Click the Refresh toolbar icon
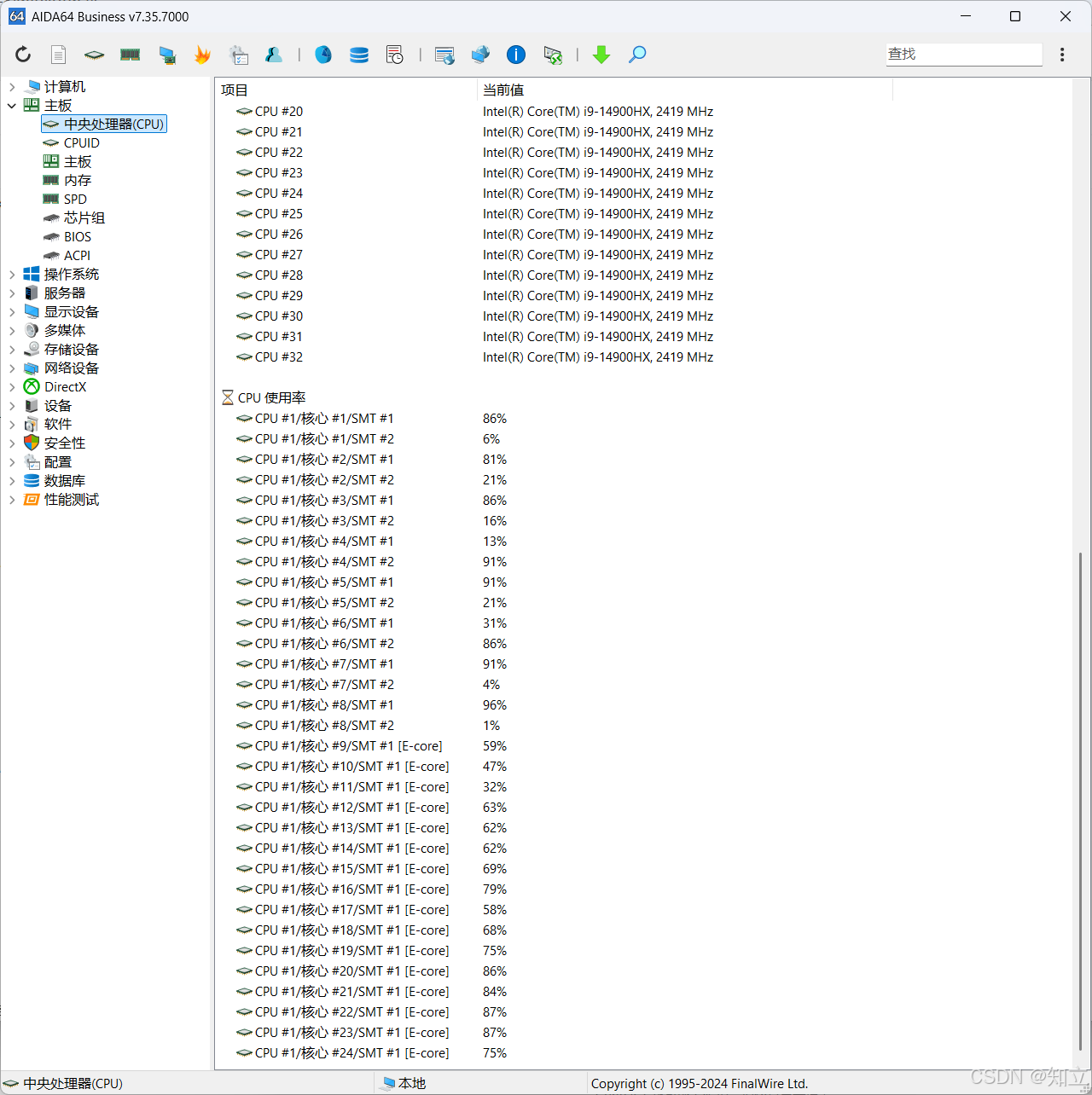The image size is (1092, 1095). (23, 55)
